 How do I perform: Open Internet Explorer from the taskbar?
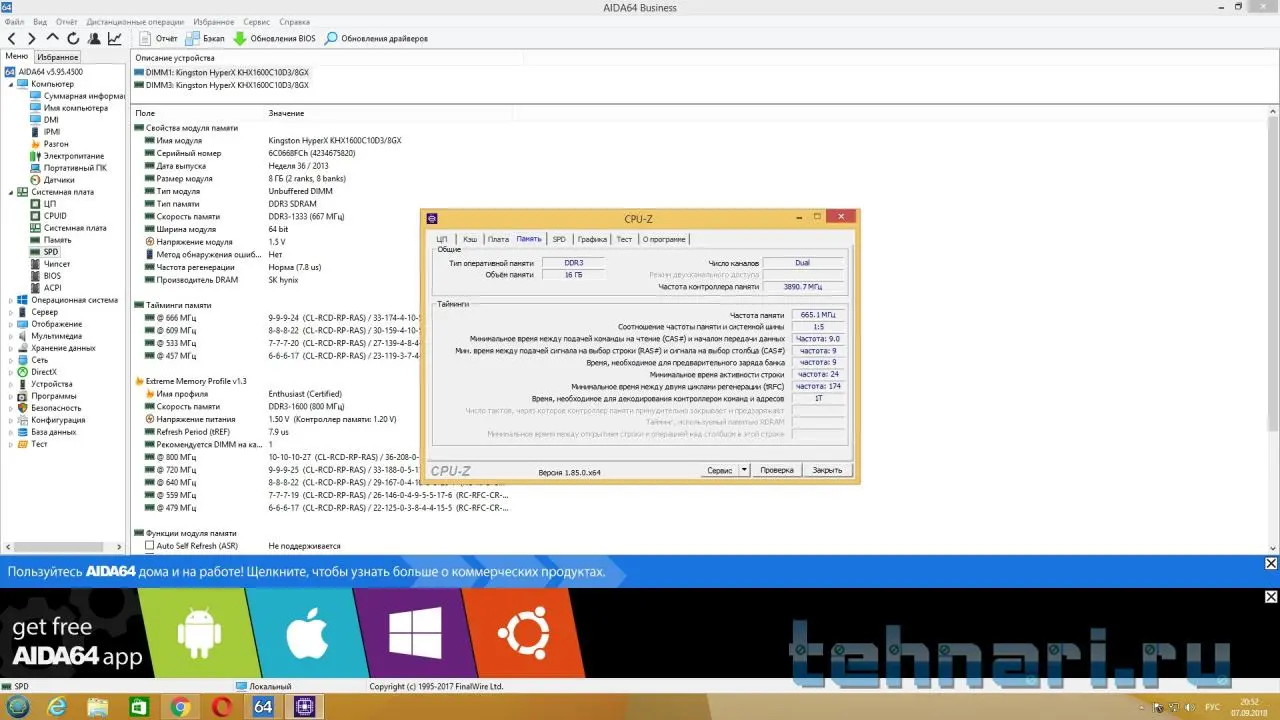pos(58,707)
